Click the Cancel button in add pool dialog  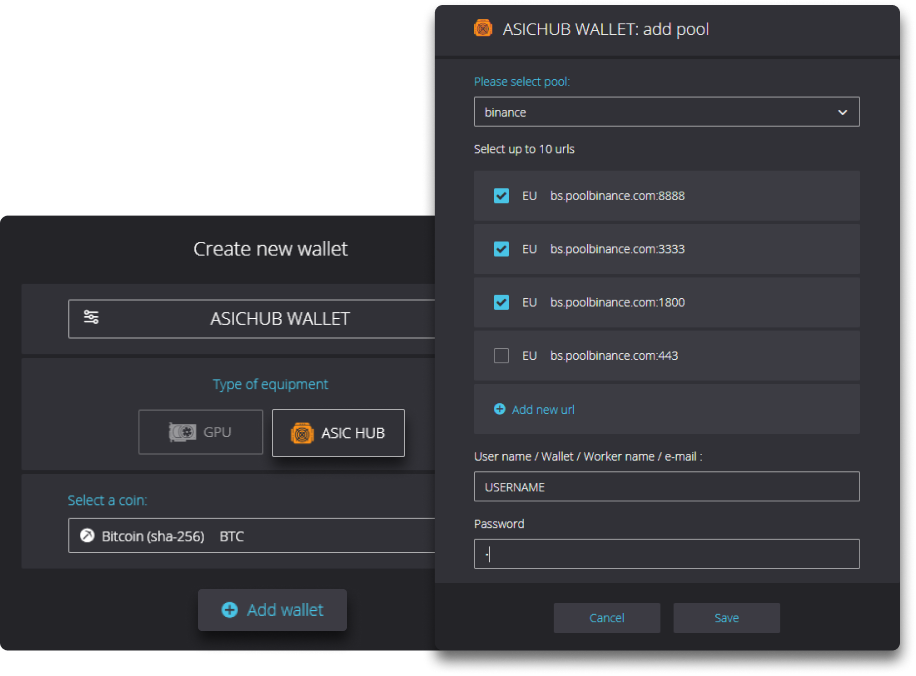(x=607, y=618)
